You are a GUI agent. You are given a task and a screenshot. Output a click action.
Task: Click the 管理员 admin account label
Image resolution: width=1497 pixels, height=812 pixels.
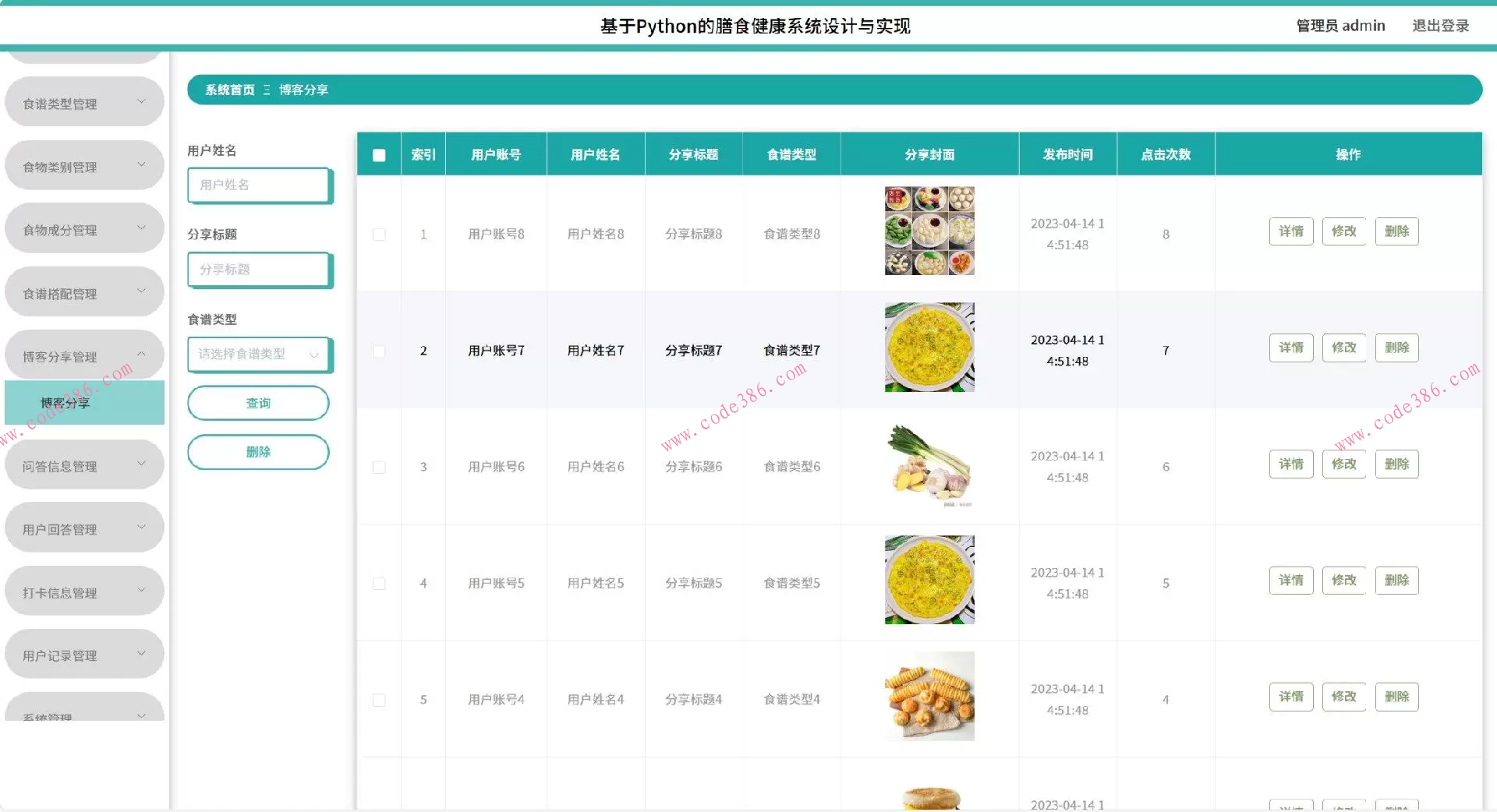tap(1341, 25)
